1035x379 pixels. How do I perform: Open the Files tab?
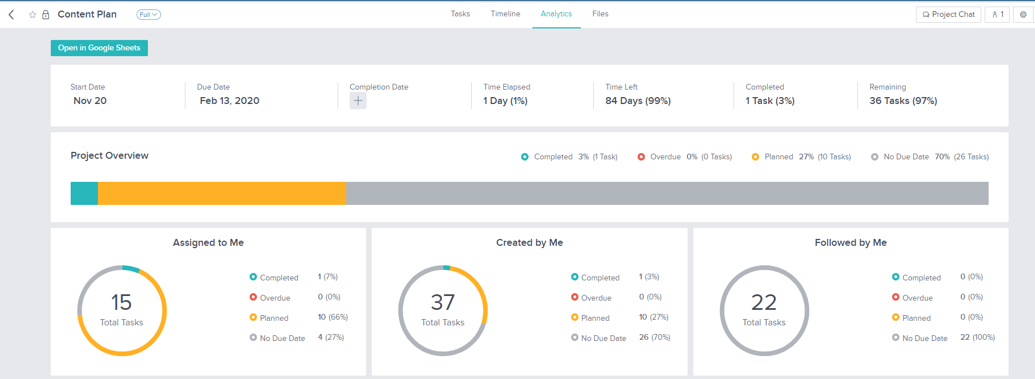pos(601,14)
